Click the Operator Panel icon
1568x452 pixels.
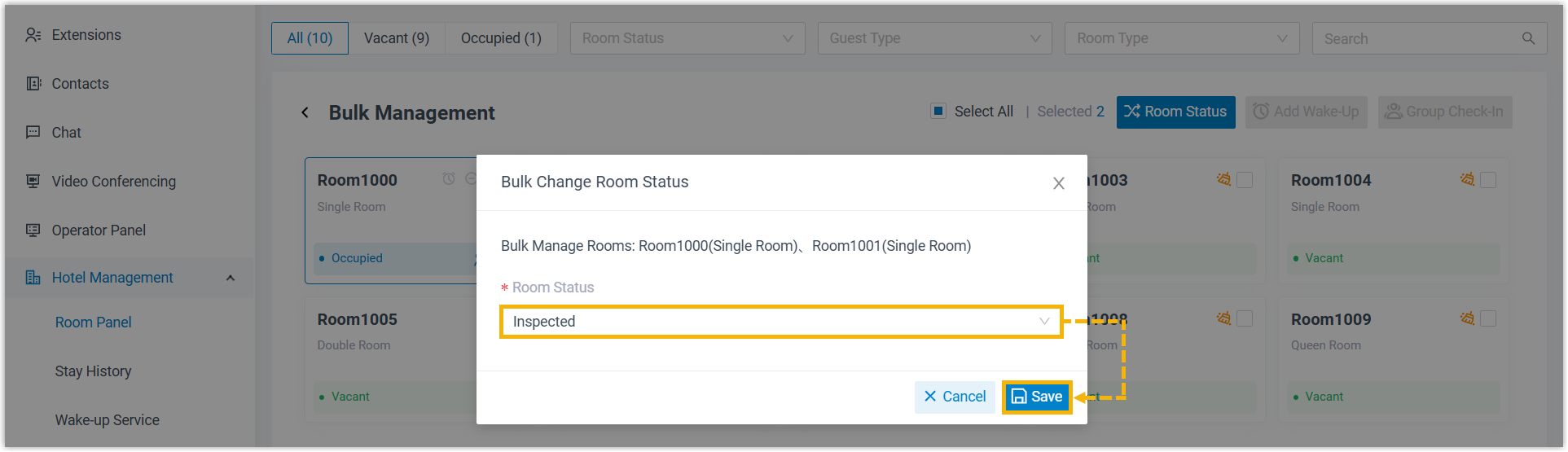click(33, 230)
